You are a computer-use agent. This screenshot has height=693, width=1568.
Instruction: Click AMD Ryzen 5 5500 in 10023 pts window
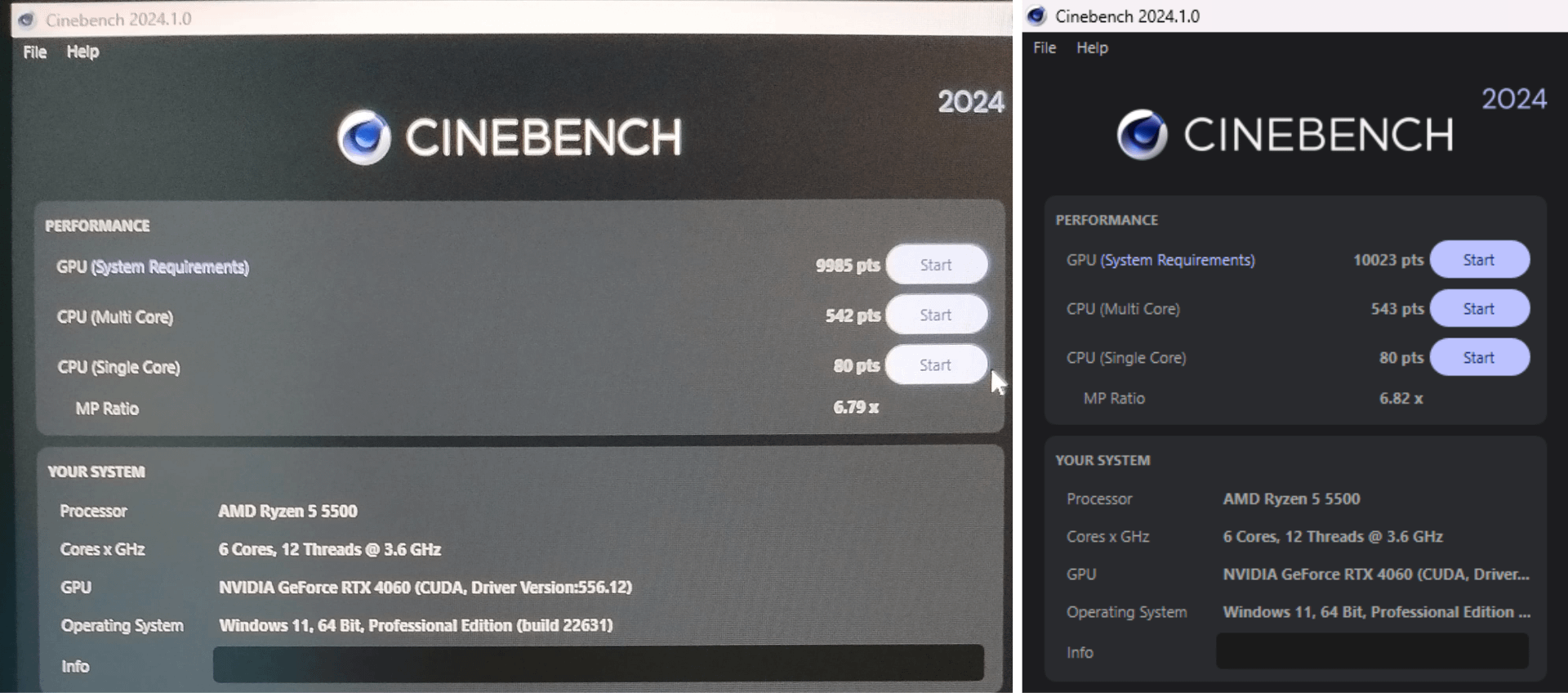1291,499
